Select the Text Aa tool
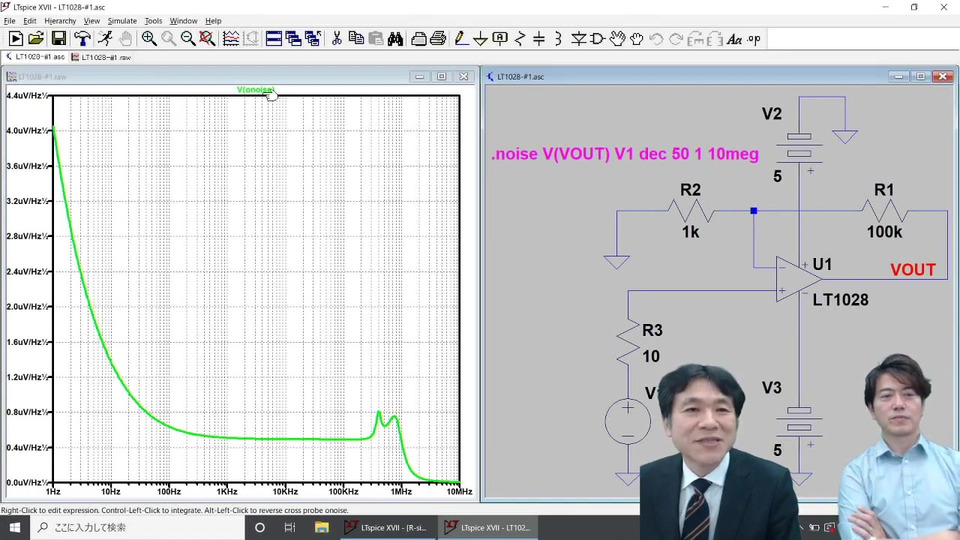Image resolution: width=960 pixels, height=540 pixels. 734,39
